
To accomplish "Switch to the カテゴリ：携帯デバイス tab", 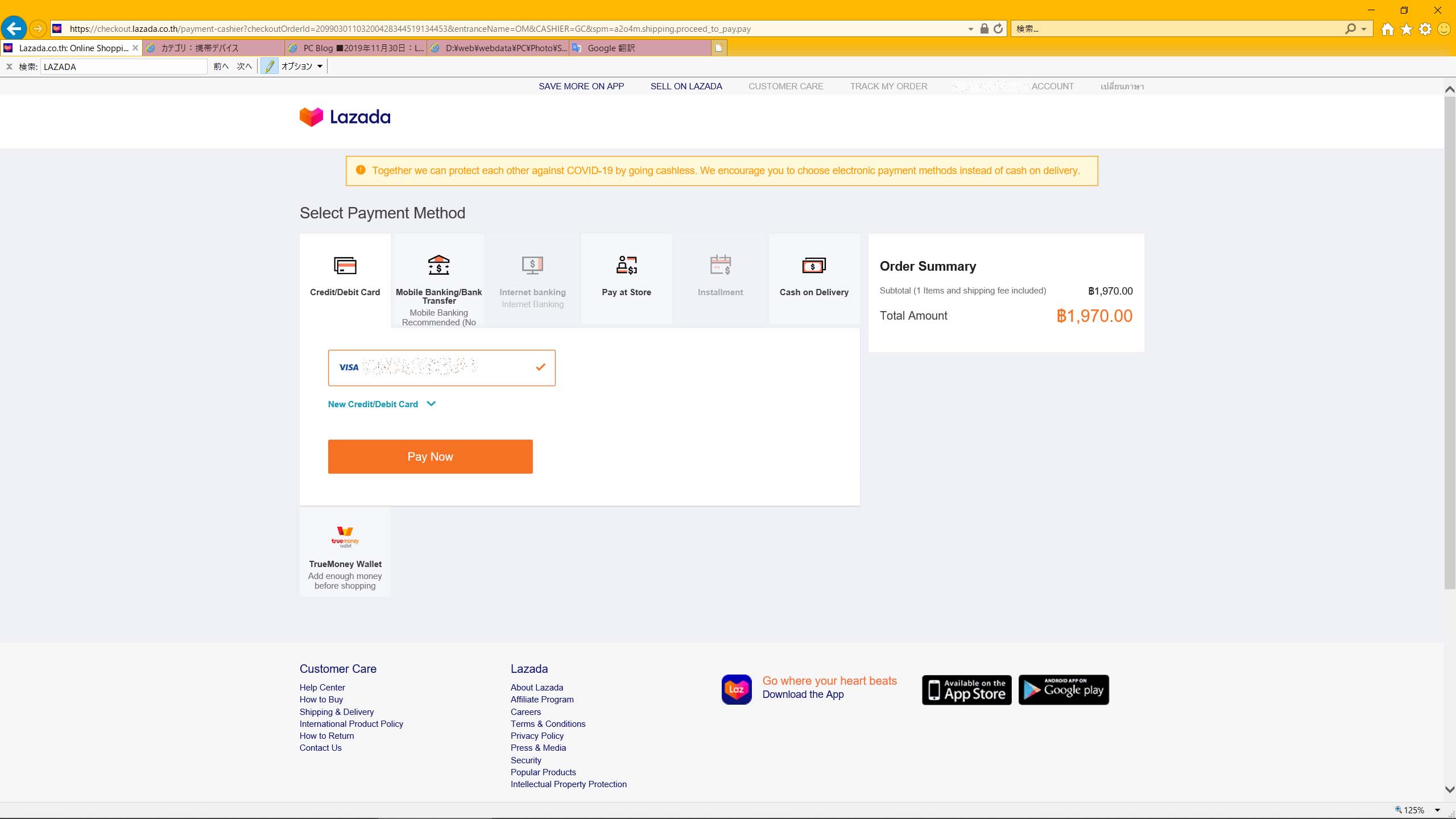I will point(213,48).
